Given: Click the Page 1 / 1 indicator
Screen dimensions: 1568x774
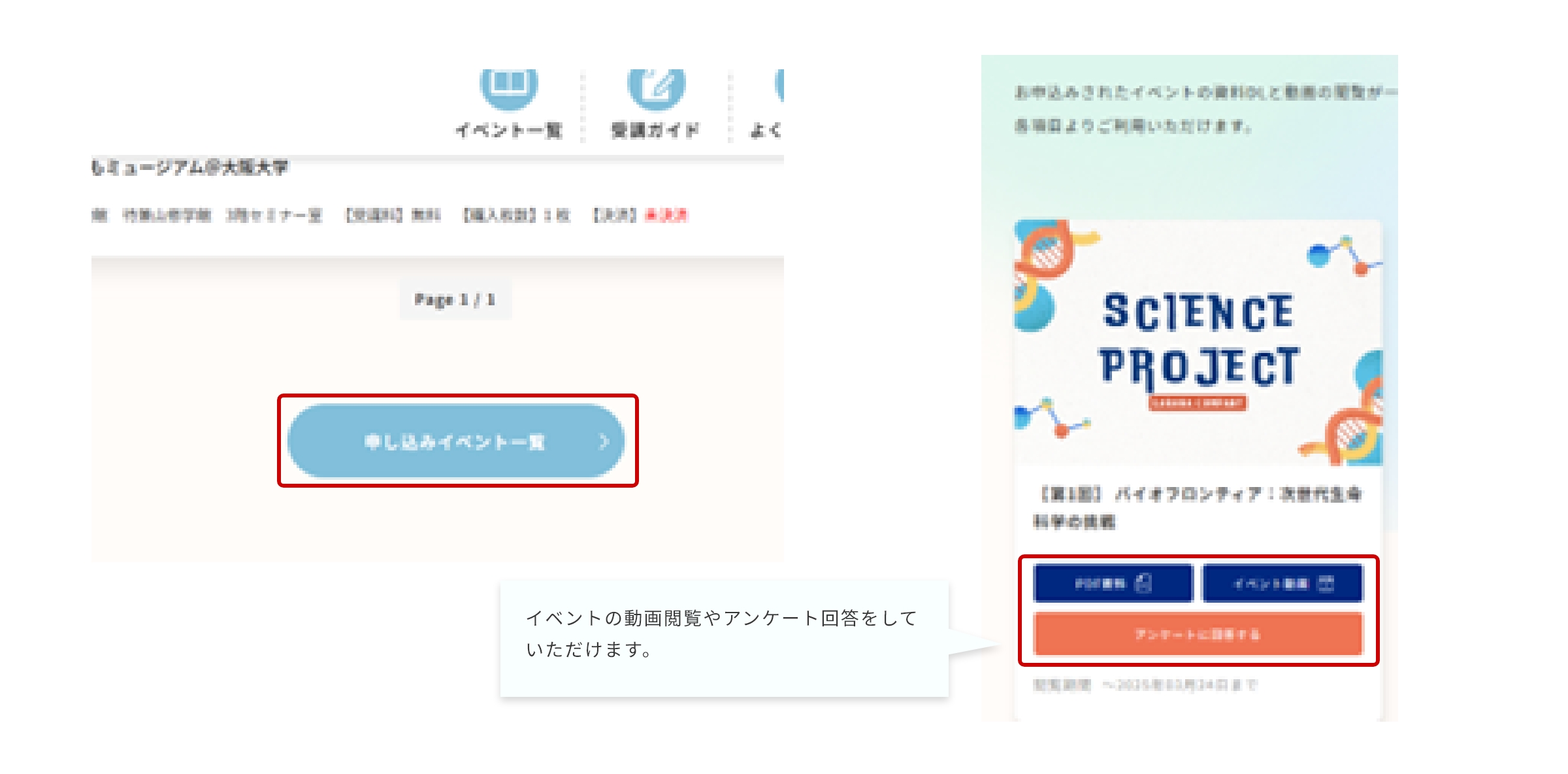Looking at the screenshot, I should (455, 299).
